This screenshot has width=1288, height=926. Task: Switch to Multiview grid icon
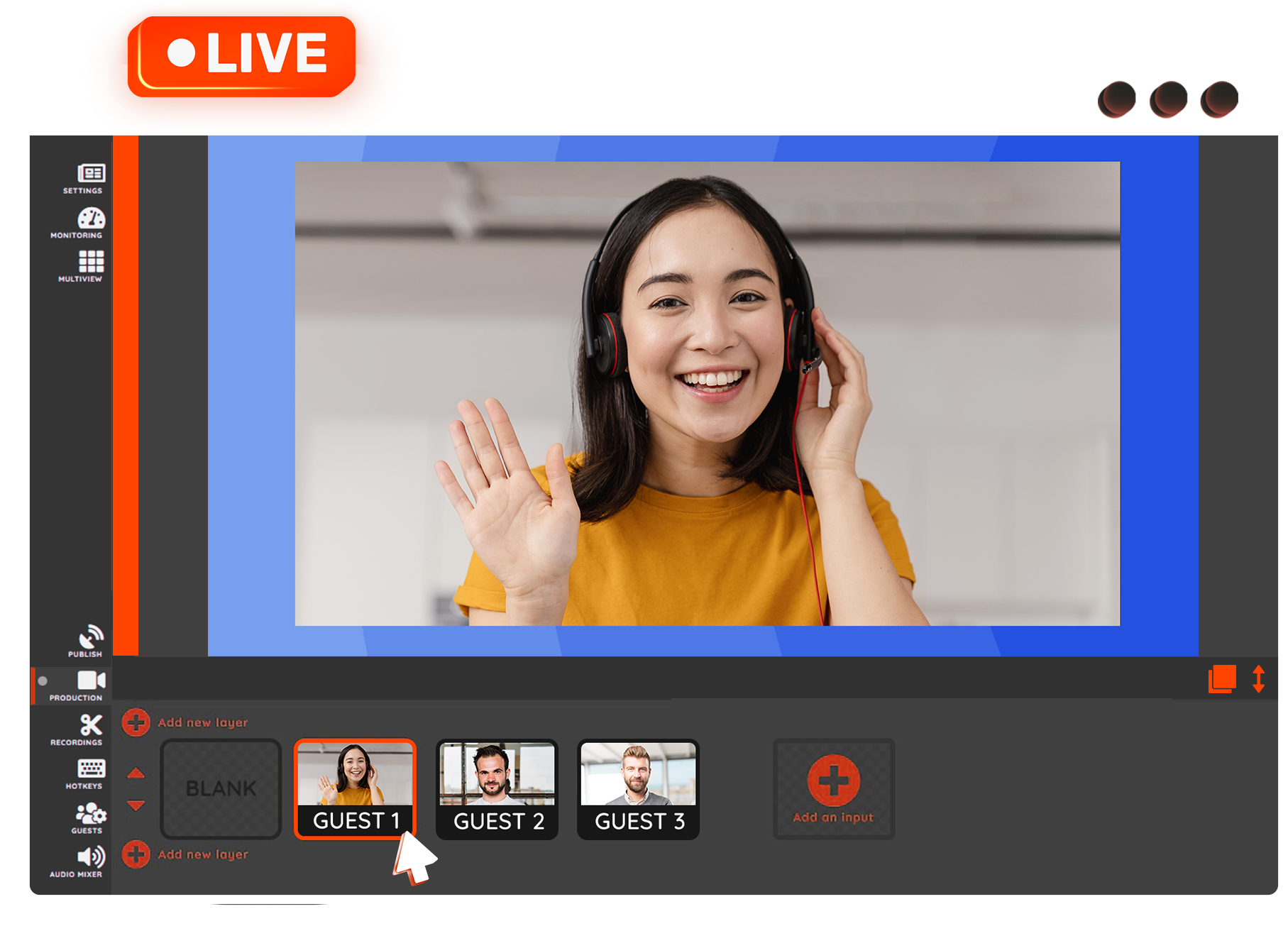91,261
